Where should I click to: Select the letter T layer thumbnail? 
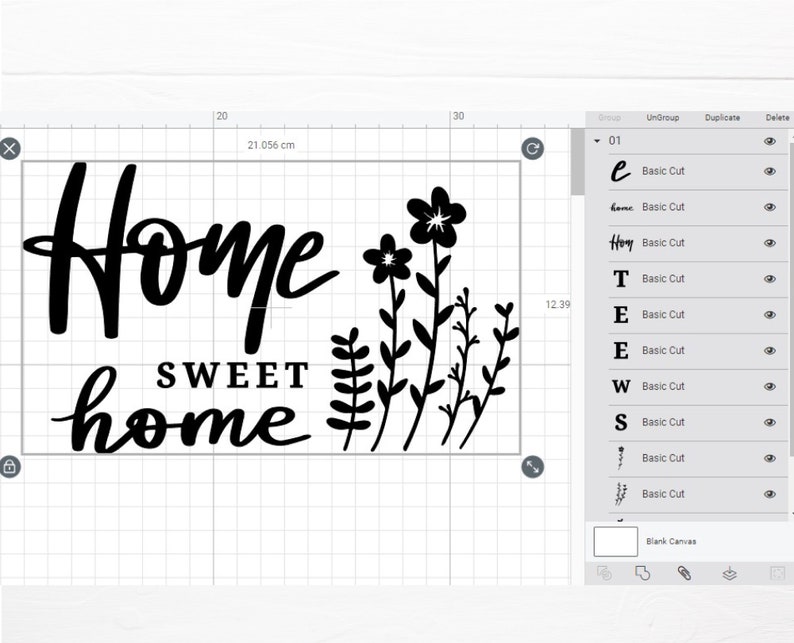coord(621,279)
